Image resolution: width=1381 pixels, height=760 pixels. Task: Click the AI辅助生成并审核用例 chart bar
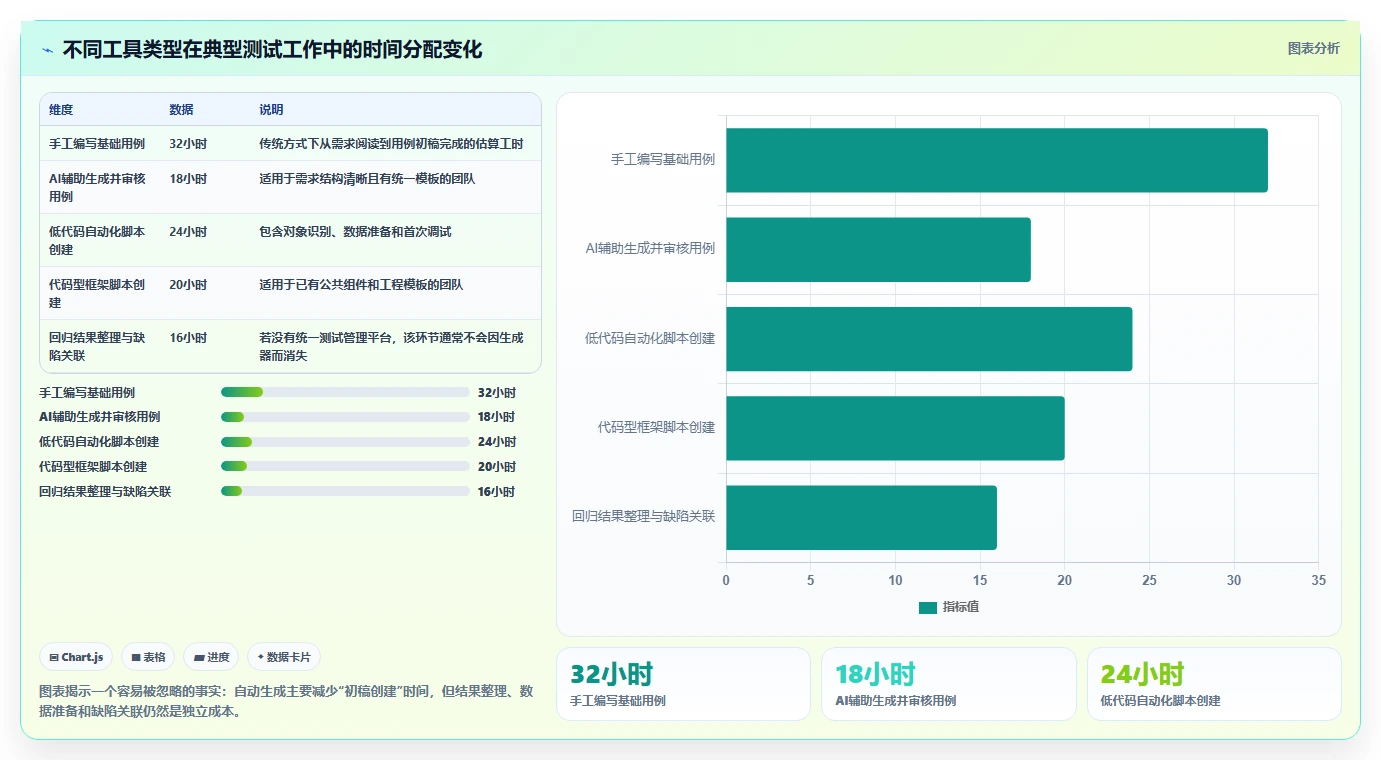(x=878, y=249)
